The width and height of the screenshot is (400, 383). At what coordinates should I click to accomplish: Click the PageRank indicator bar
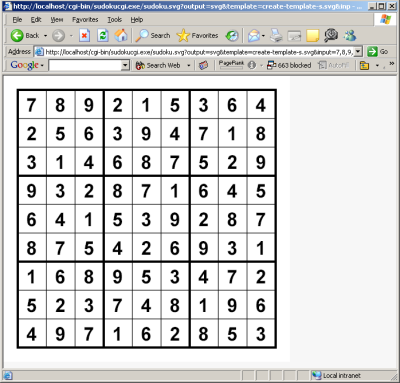231,65
